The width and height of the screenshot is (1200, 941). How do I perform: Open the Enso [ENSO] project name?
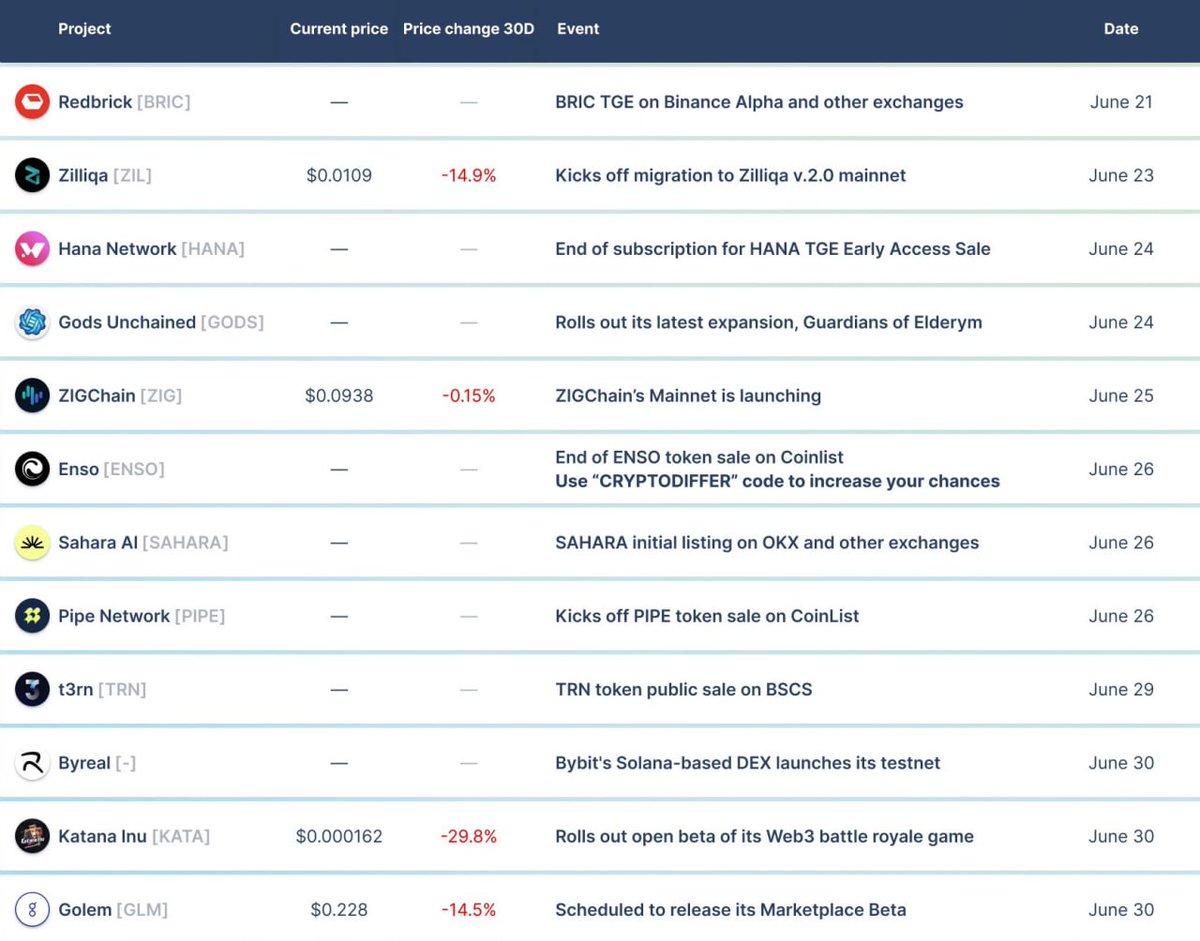click(x=111, y=469)
